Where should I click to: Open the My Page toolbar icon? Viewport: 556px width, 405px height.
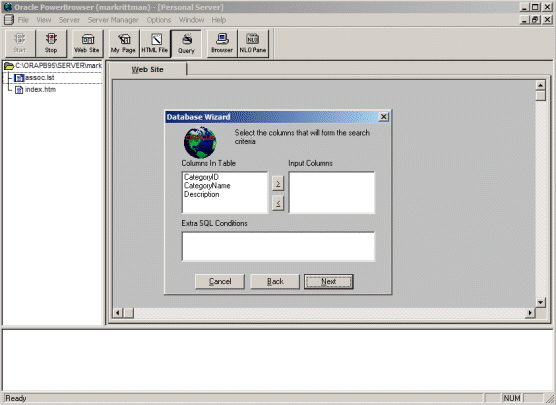pos(124,43)
